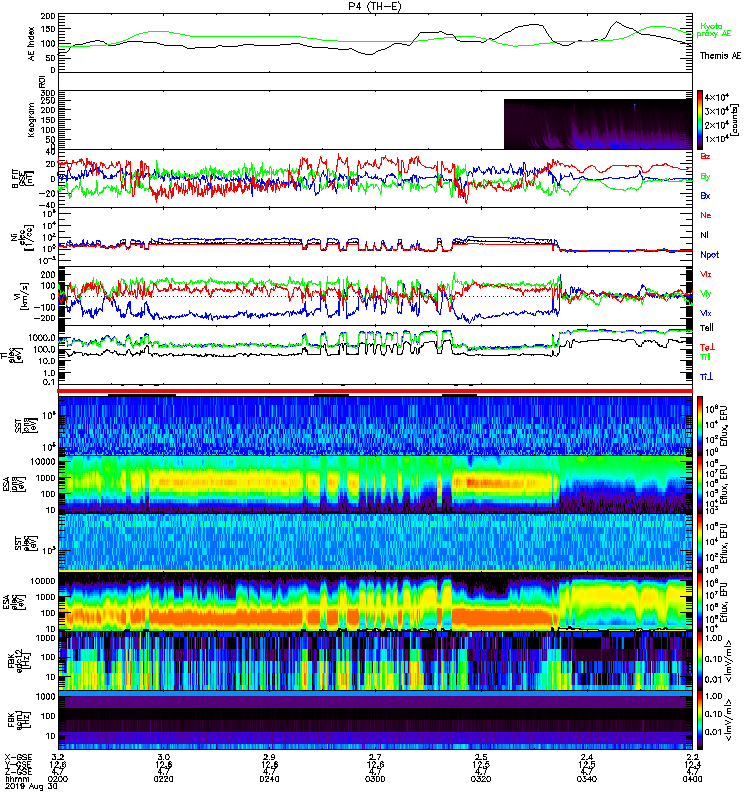Select the Themis AE legend label

720,56
